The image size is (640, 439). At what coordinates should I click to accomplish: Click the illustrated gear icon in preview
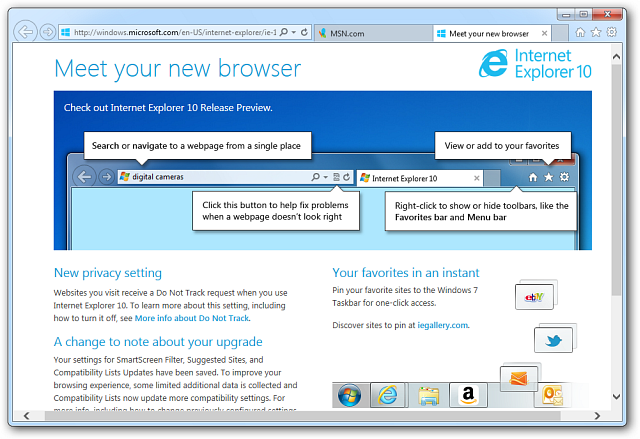(564, 177)
